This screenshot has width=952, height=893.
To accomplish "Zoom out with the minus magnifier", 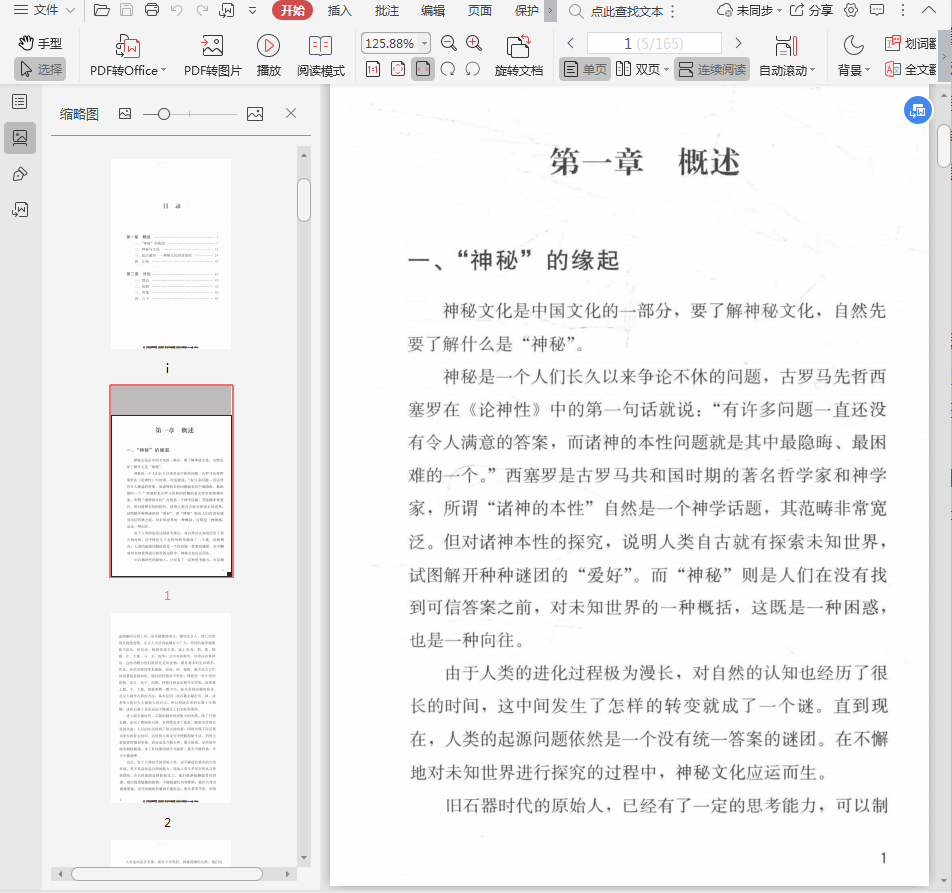I will tap(449, 43).
